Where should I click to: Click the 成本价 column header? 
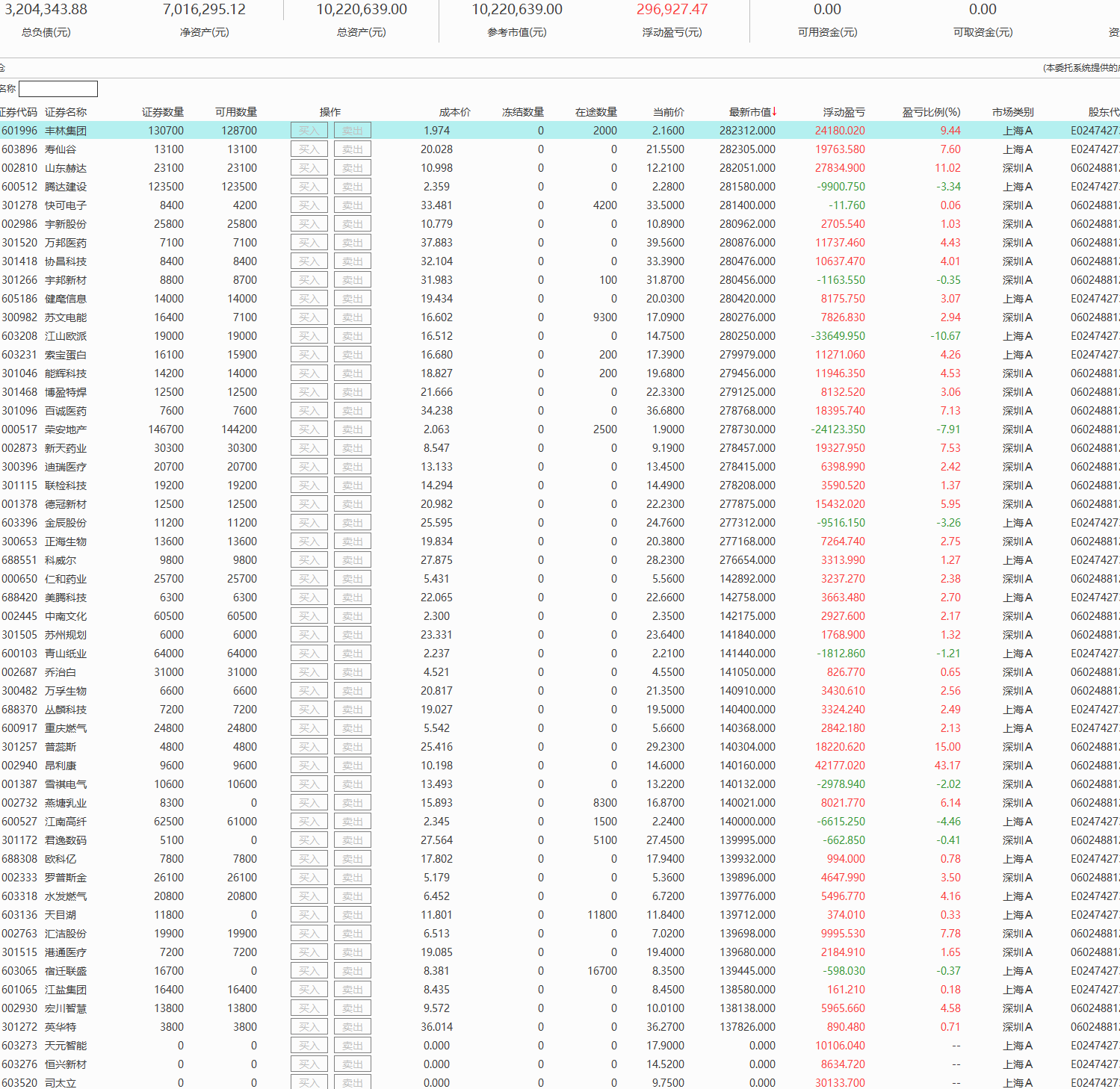coord(454,112)
